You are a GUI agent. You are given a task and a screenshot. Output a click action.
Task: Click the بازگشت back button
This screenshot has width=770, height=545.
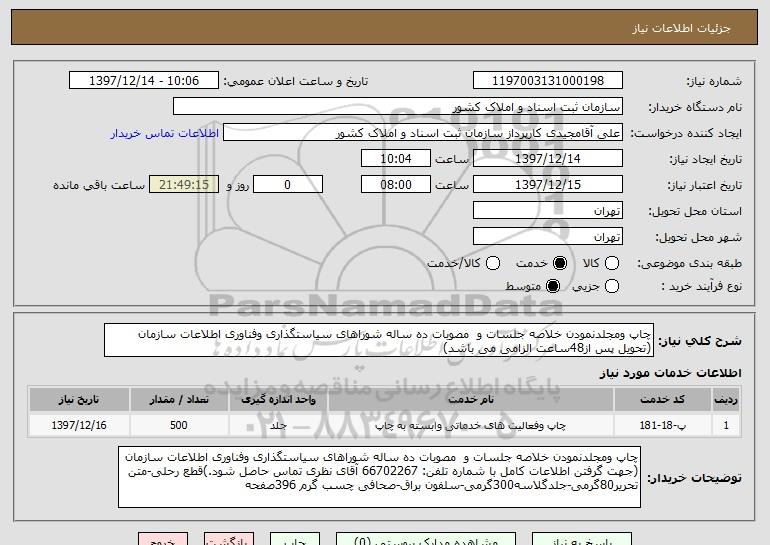[x=229, y=539]
